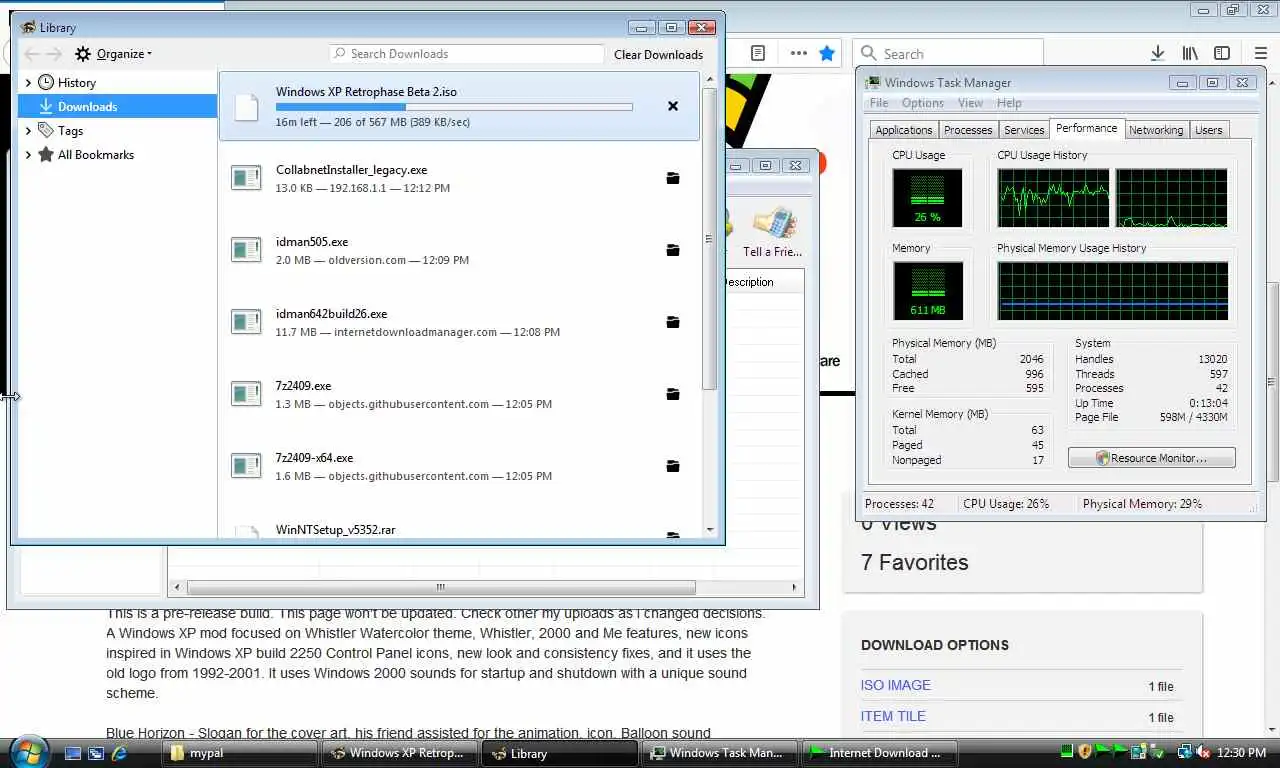Open the ITEM TILE download link

tap(893, 716)
